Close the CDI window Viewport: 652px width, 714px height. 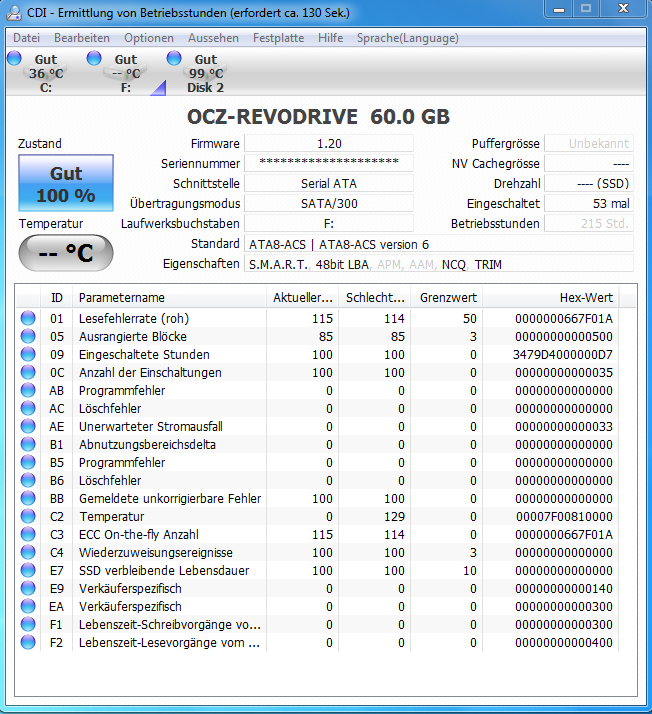(623, 9)
